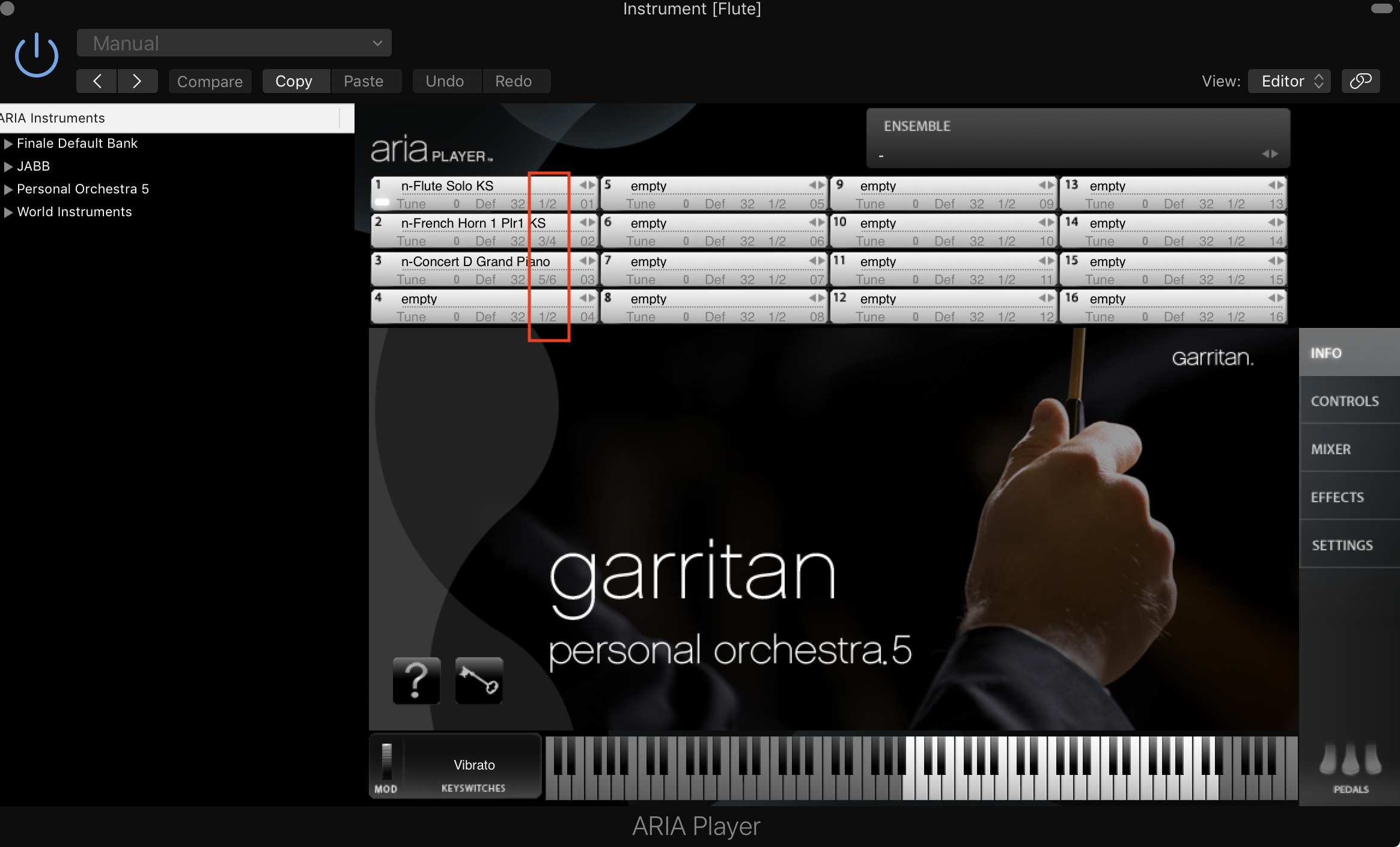
Task: Select slot 16 empty instrument name
Action: [1107, 299]
